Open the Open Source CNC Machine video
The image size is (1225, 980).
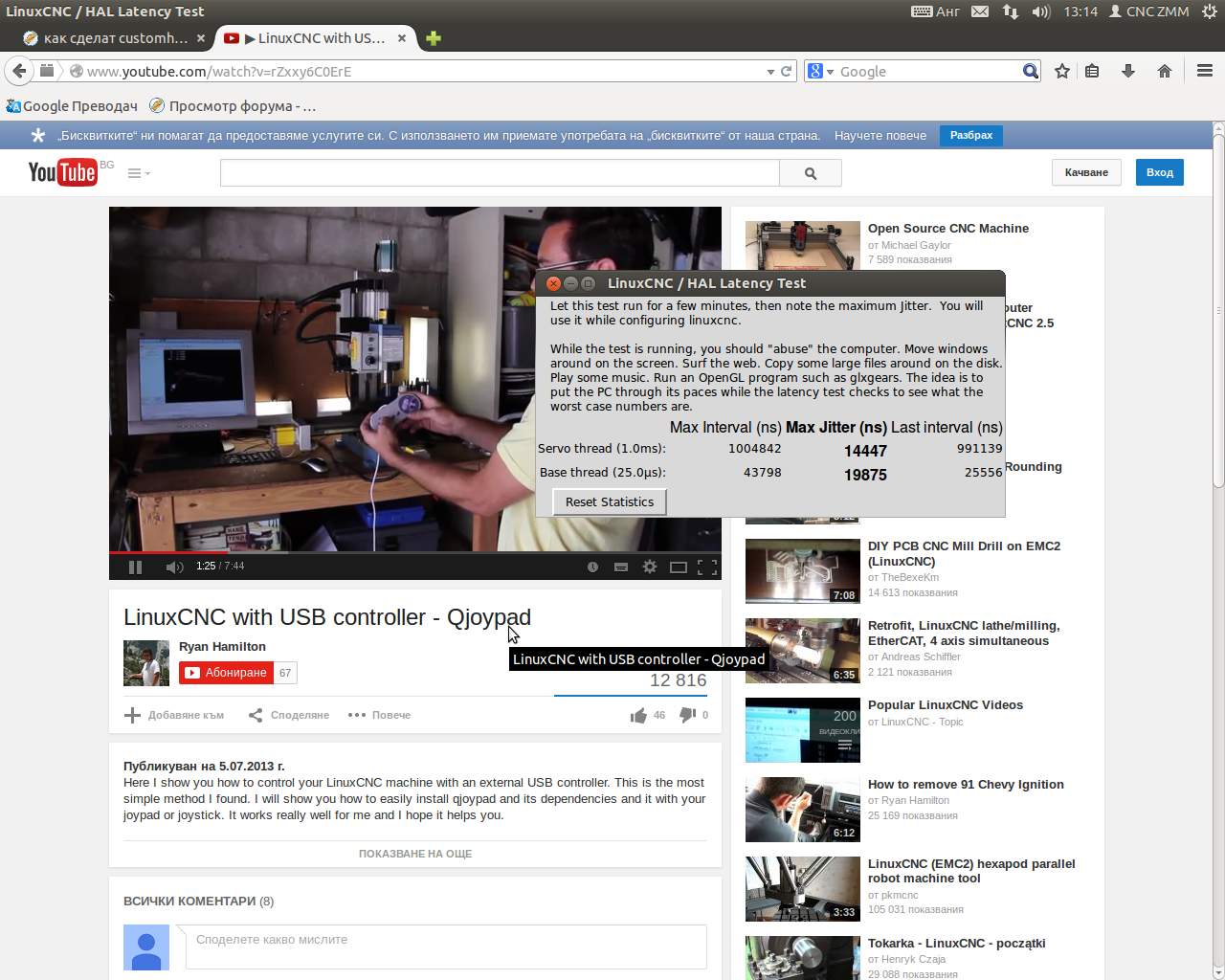coord(948,229)
